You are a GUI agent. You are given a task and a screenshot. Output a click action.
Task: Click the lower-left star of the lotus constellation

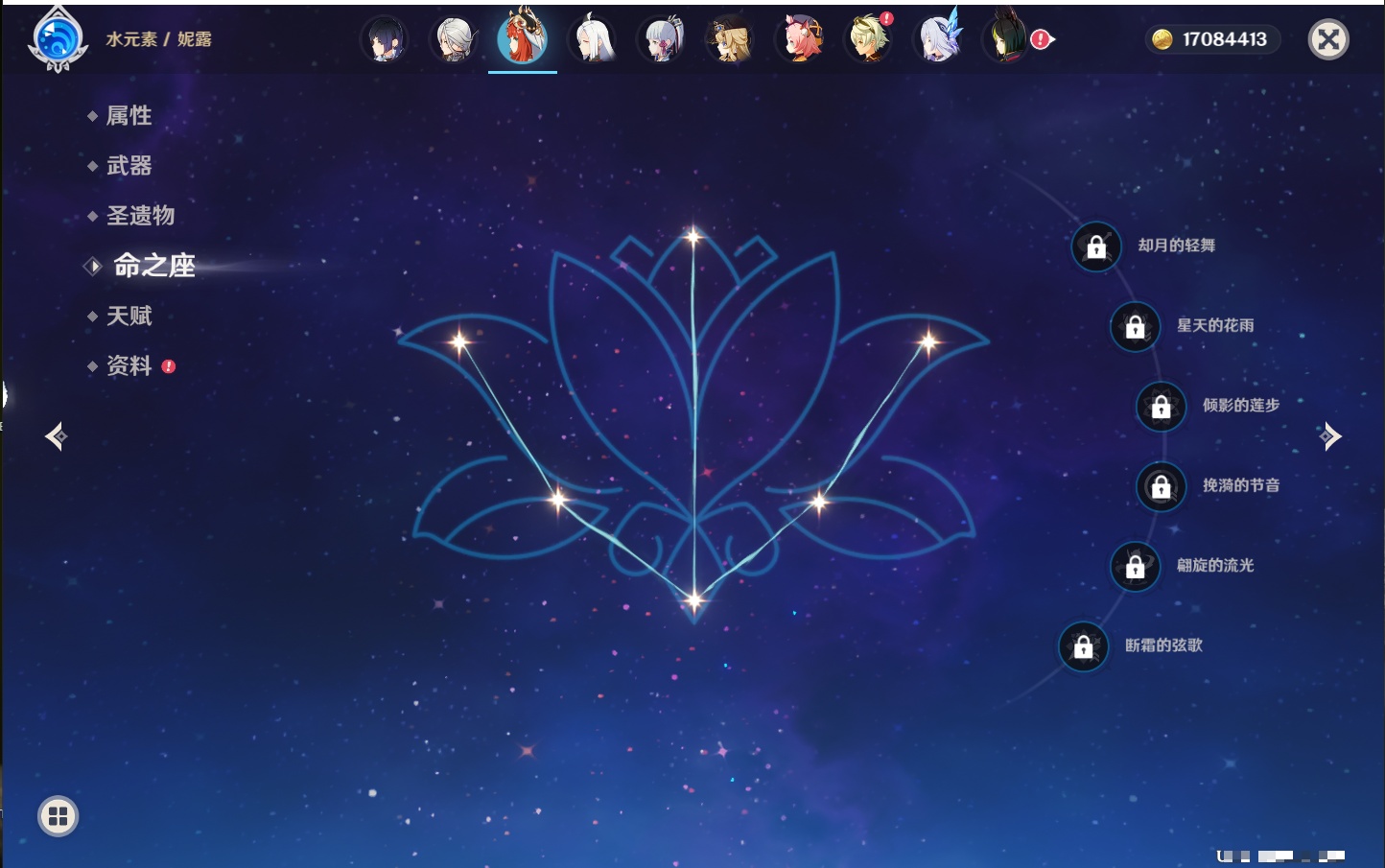tap(558, 499)
